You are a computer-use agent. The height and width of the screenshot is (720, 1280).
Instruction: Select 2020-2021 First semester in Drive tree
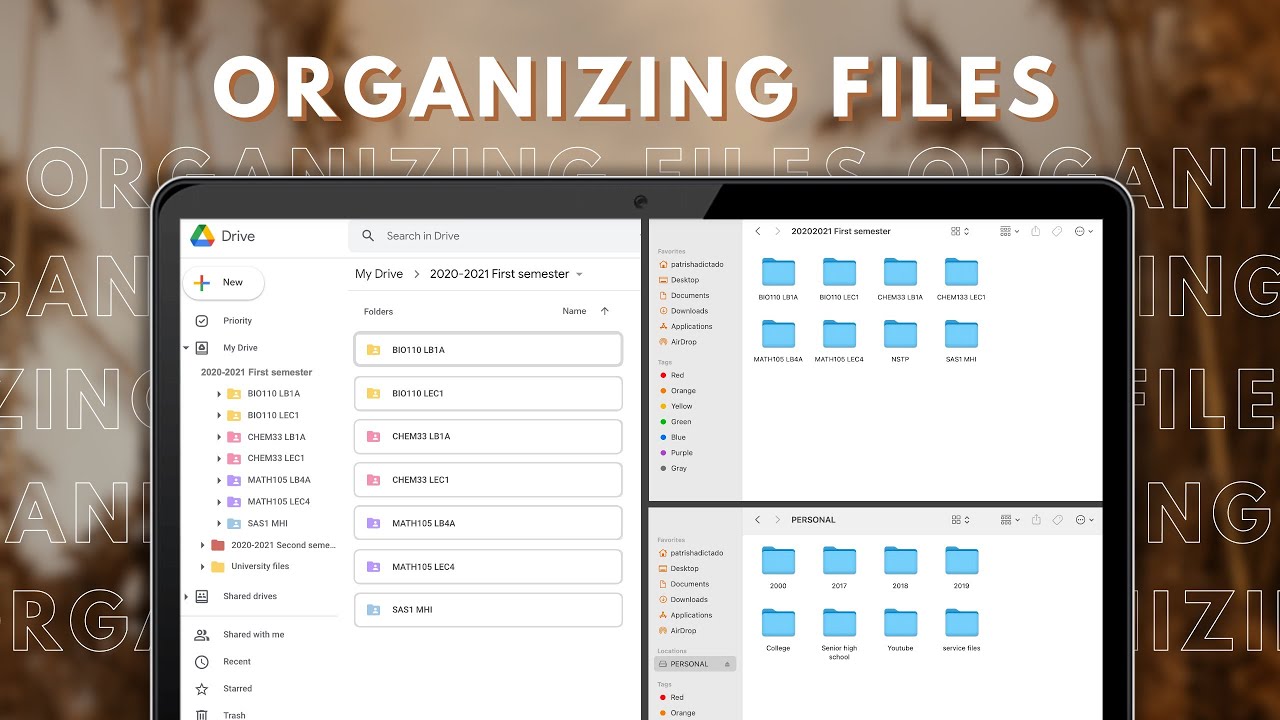(257, 372)
